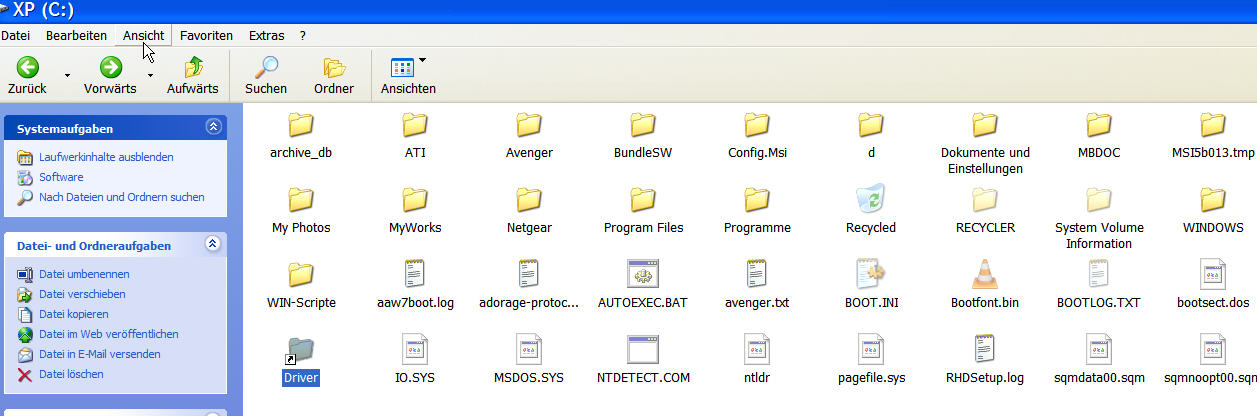Click the Software task link
This screenshot has height=416, width=1257.
coord(61,177)
